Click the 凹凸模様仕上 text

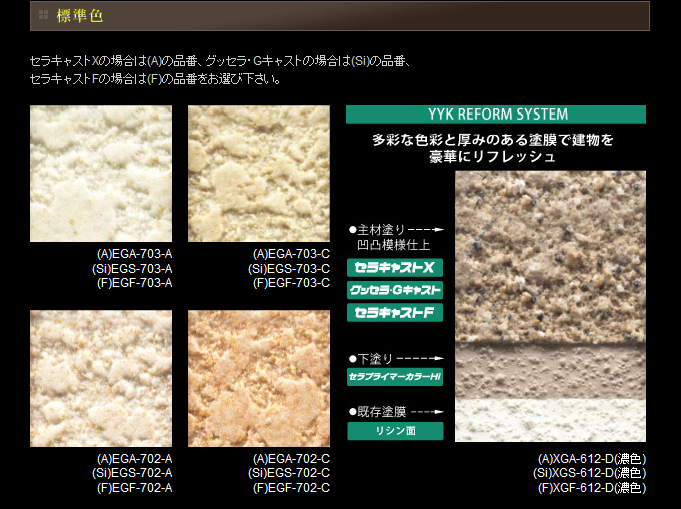[x=393, y=245]
